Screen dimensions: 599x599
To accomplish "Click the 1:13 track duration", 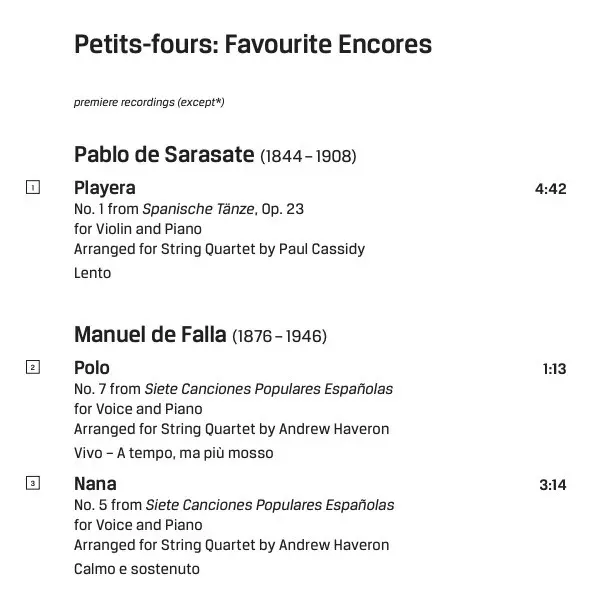I will point(554,369).
